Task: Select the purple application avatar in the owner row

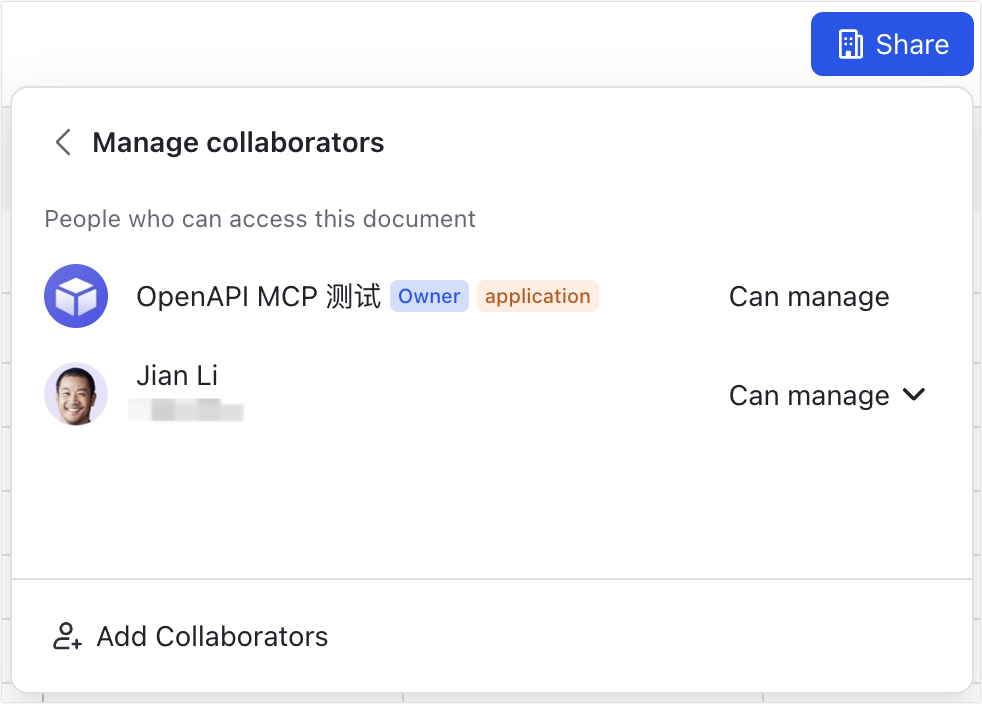Action: (x=76, y=296)
